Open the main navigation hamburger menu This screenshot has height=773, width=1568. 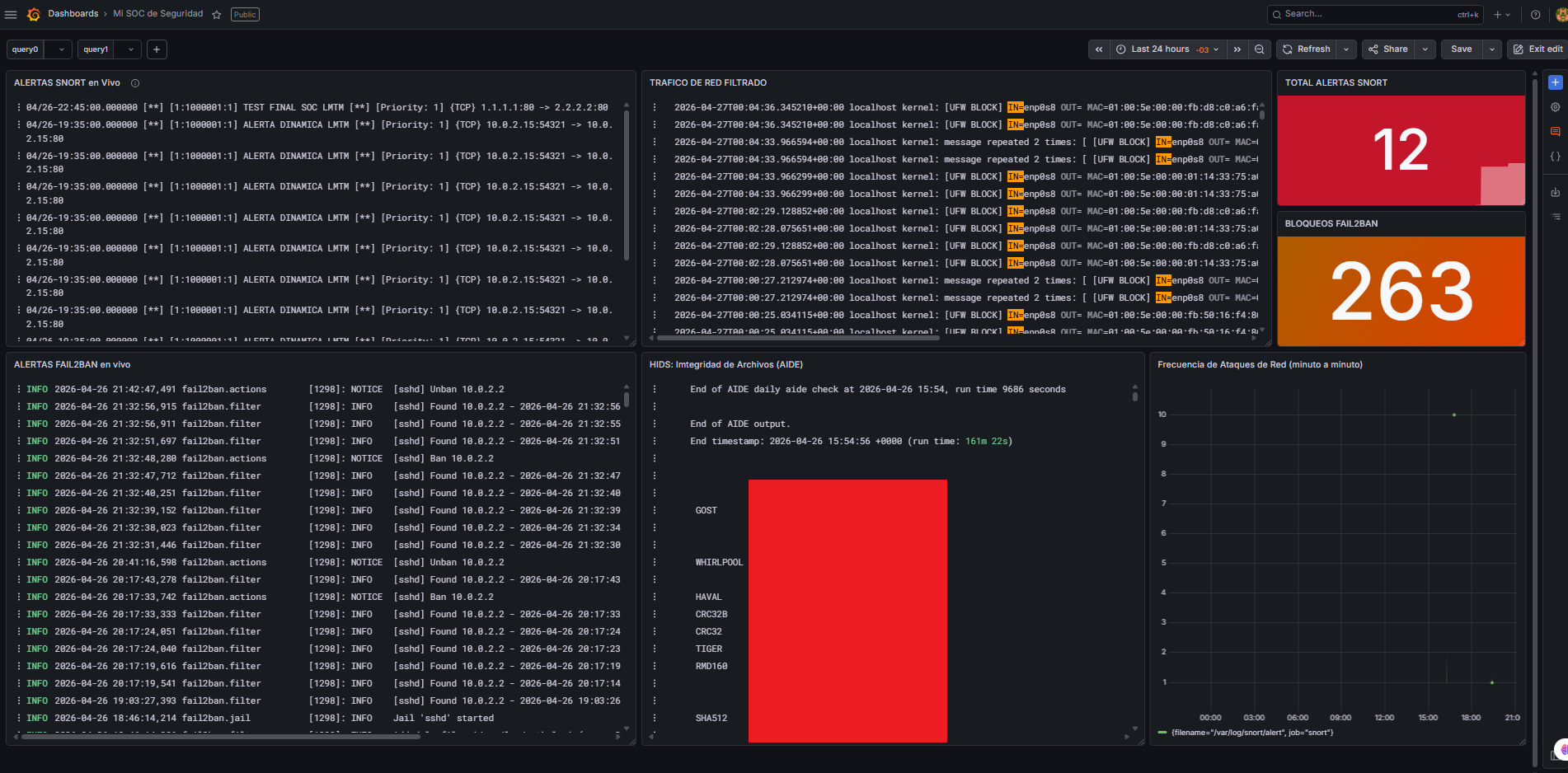pyautogui.click(x=12, y=14)
